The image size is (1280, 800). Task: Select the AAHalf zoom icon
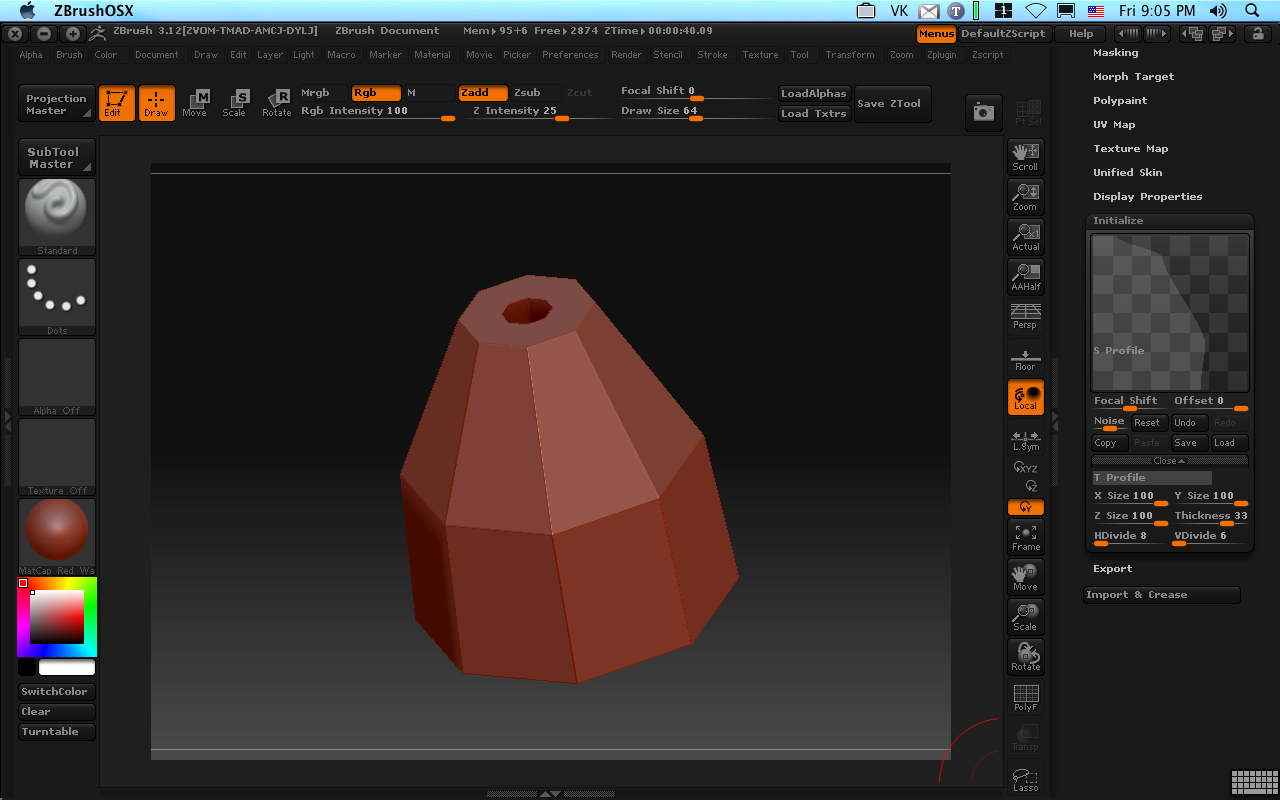[x=1025, y=277]
